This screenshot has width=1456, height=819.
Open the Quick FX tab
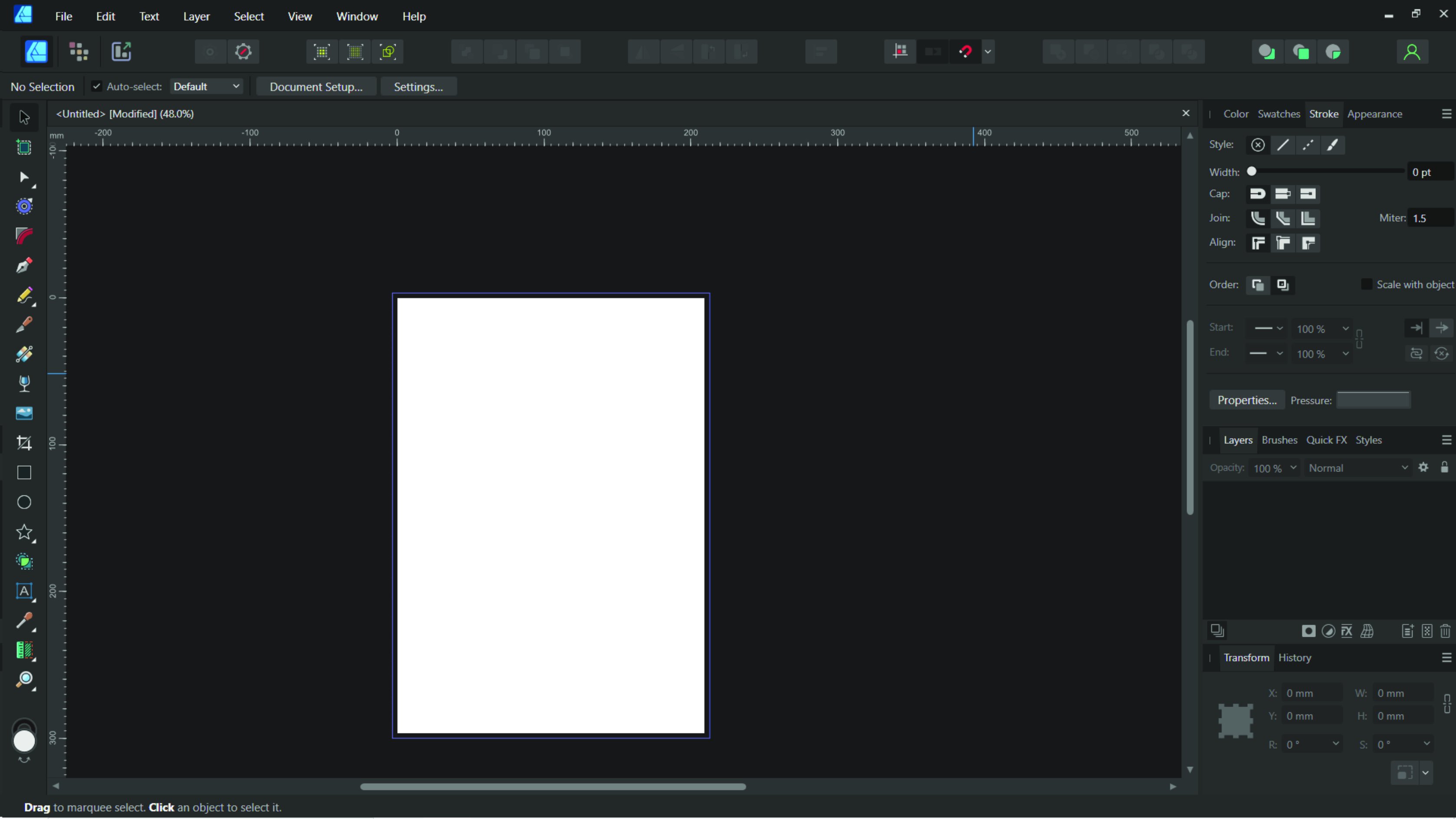point(1326,440)
